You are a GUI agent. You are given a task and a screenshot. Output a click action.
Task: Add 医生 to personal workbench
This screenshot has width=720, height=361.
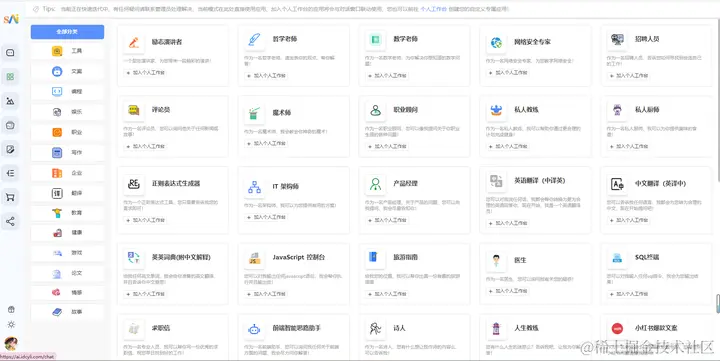tap(508, 291)
